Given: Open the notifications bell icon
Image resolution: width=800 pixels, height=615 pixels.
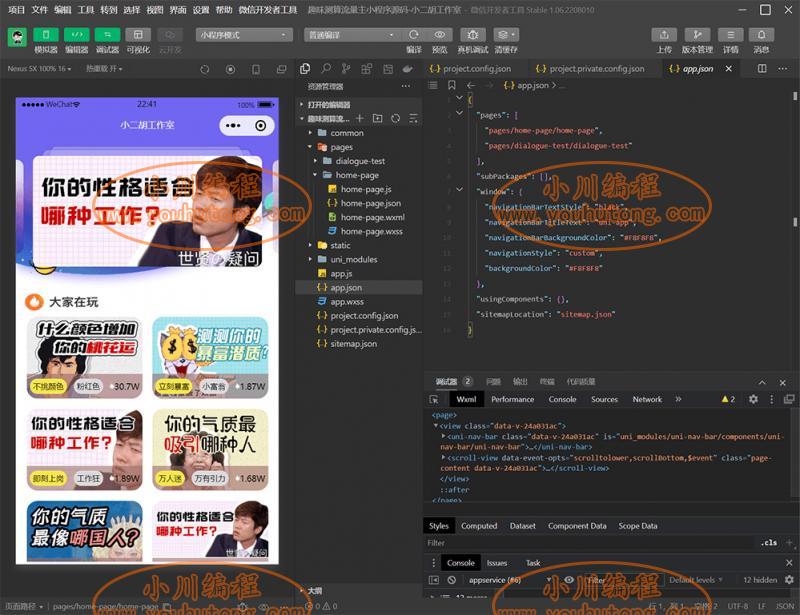Looking at the screenshot, I should [761, 35].
